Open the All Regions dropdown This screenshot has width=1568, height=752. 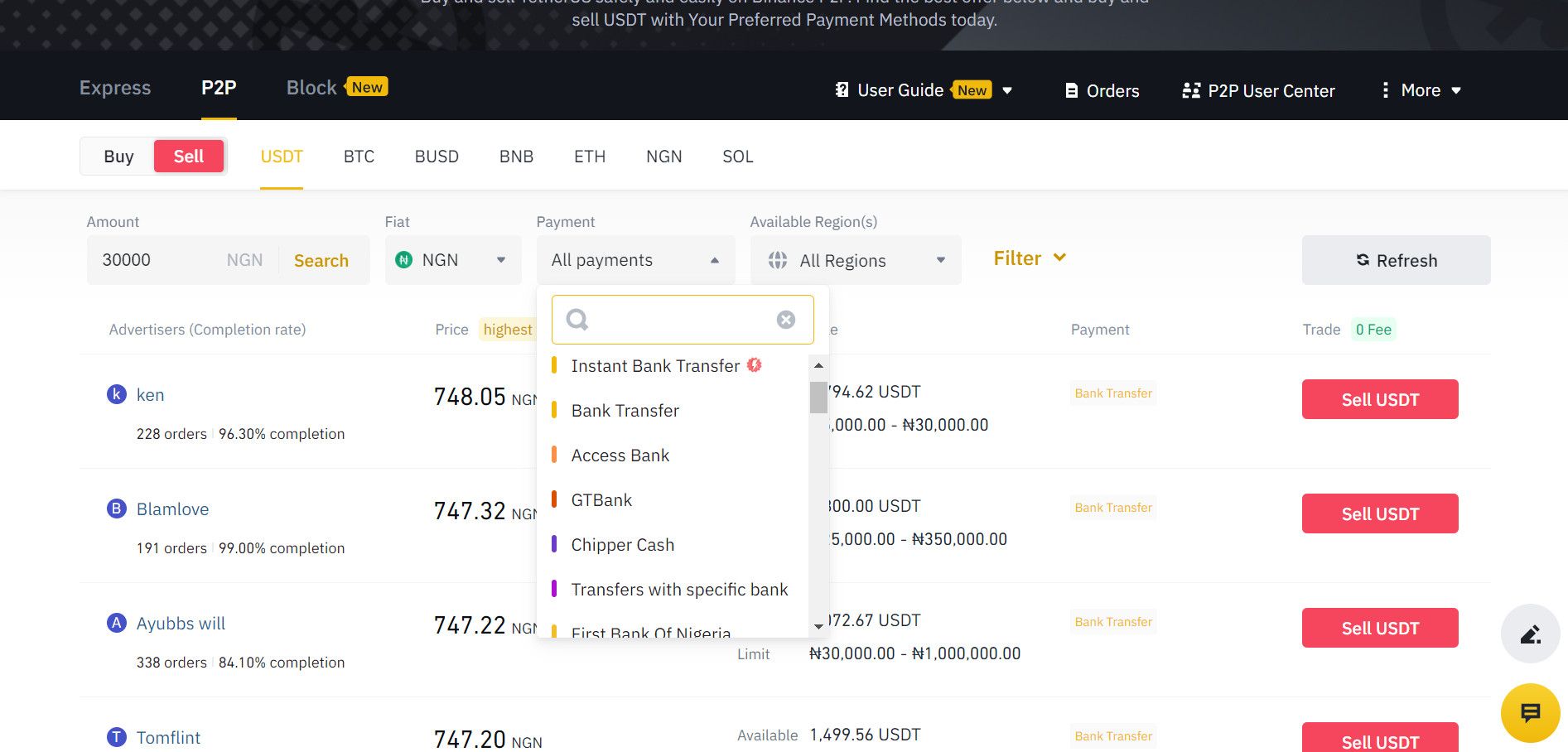tap(856, 260)
